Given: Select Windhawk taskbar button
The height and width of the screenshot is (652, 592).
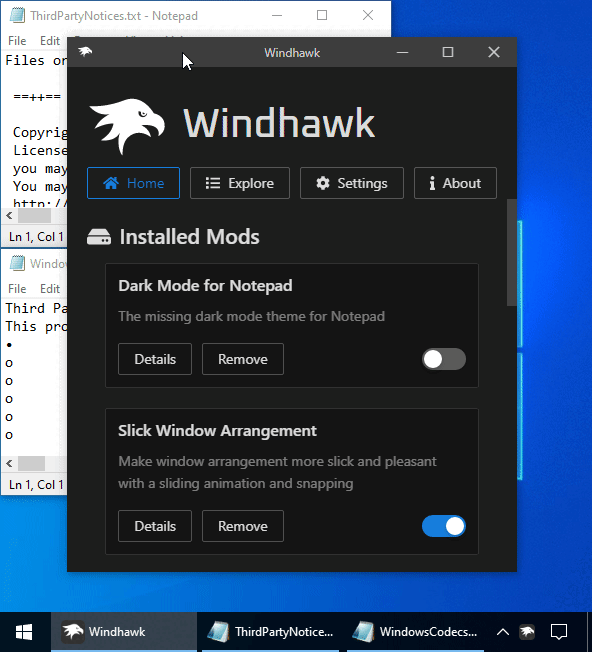Looking at the screenshot, I should [124, 632].
